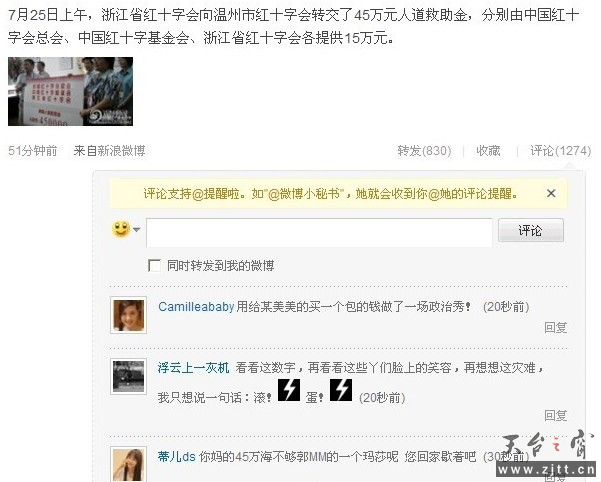Enlarge the Red Cross post photo thumbnail
This screenshot has height=482, width=601.
click(x=71, y=91)
